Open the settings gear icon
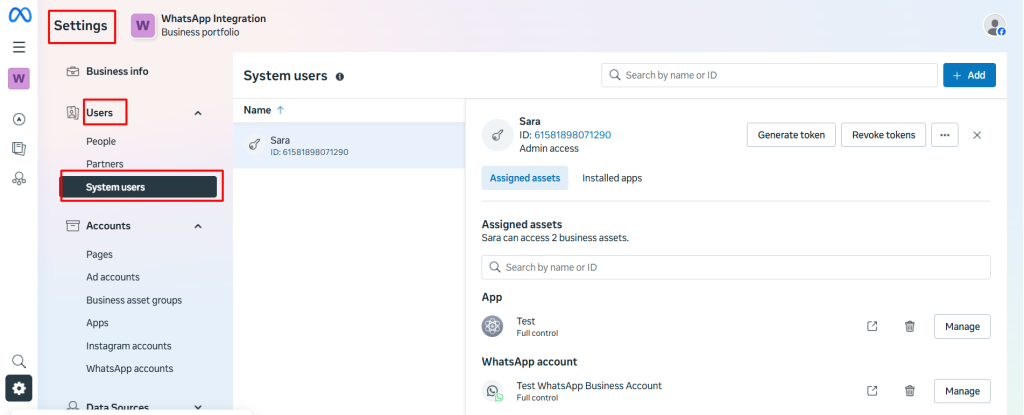 (x=19, y=388)
